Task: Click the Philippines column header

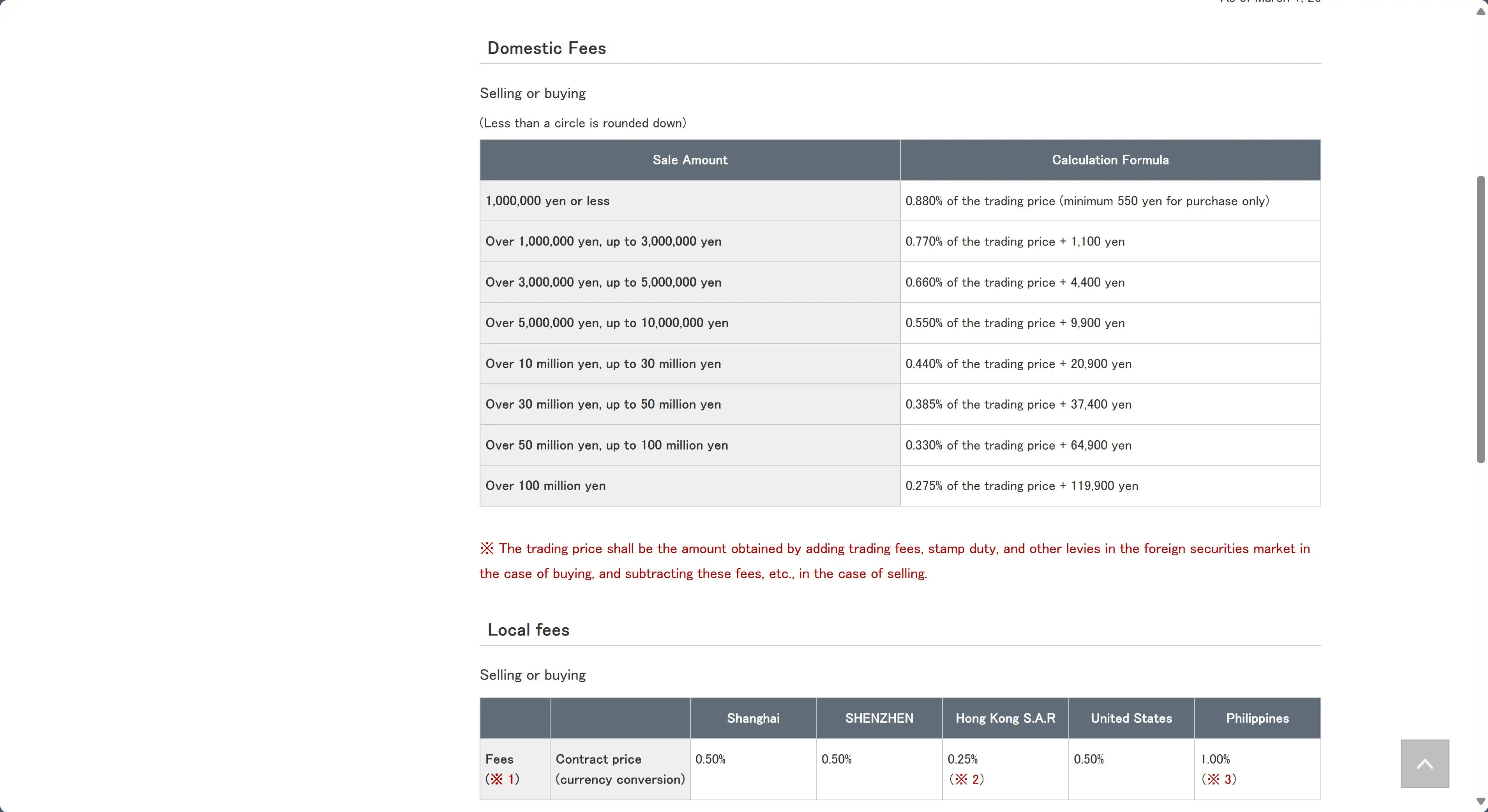Action: tap(1257, 718)
